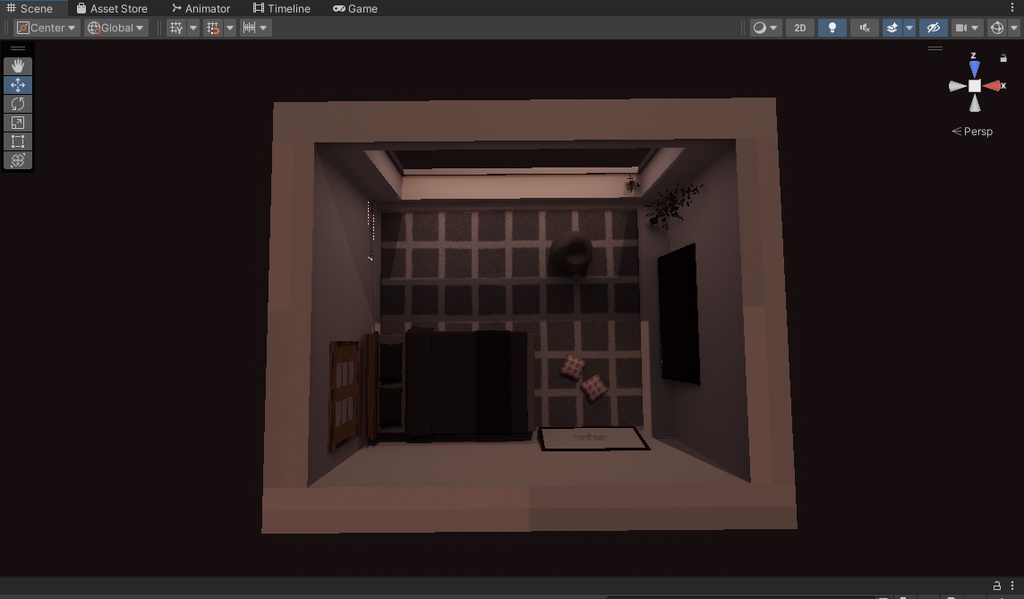The image size is (1024, 599).
Task: Switch to the Game tab
Action: 356,8
